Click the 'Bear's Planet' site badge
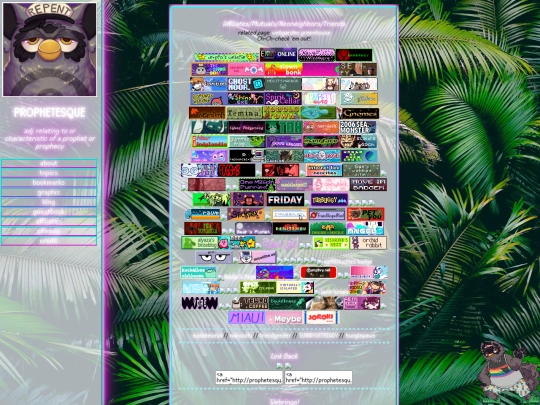 point(253,228)
